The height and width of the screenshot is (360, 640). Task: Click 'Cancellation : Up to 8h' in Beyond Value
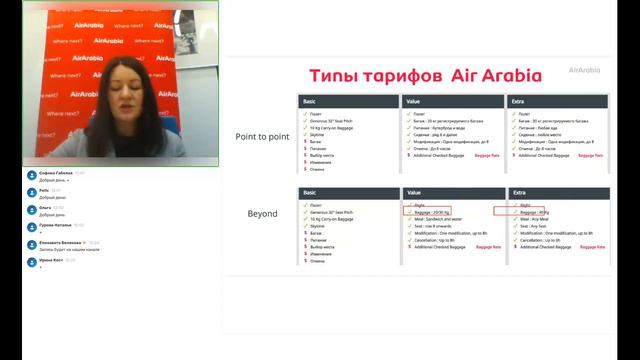[x=434, y=240]
